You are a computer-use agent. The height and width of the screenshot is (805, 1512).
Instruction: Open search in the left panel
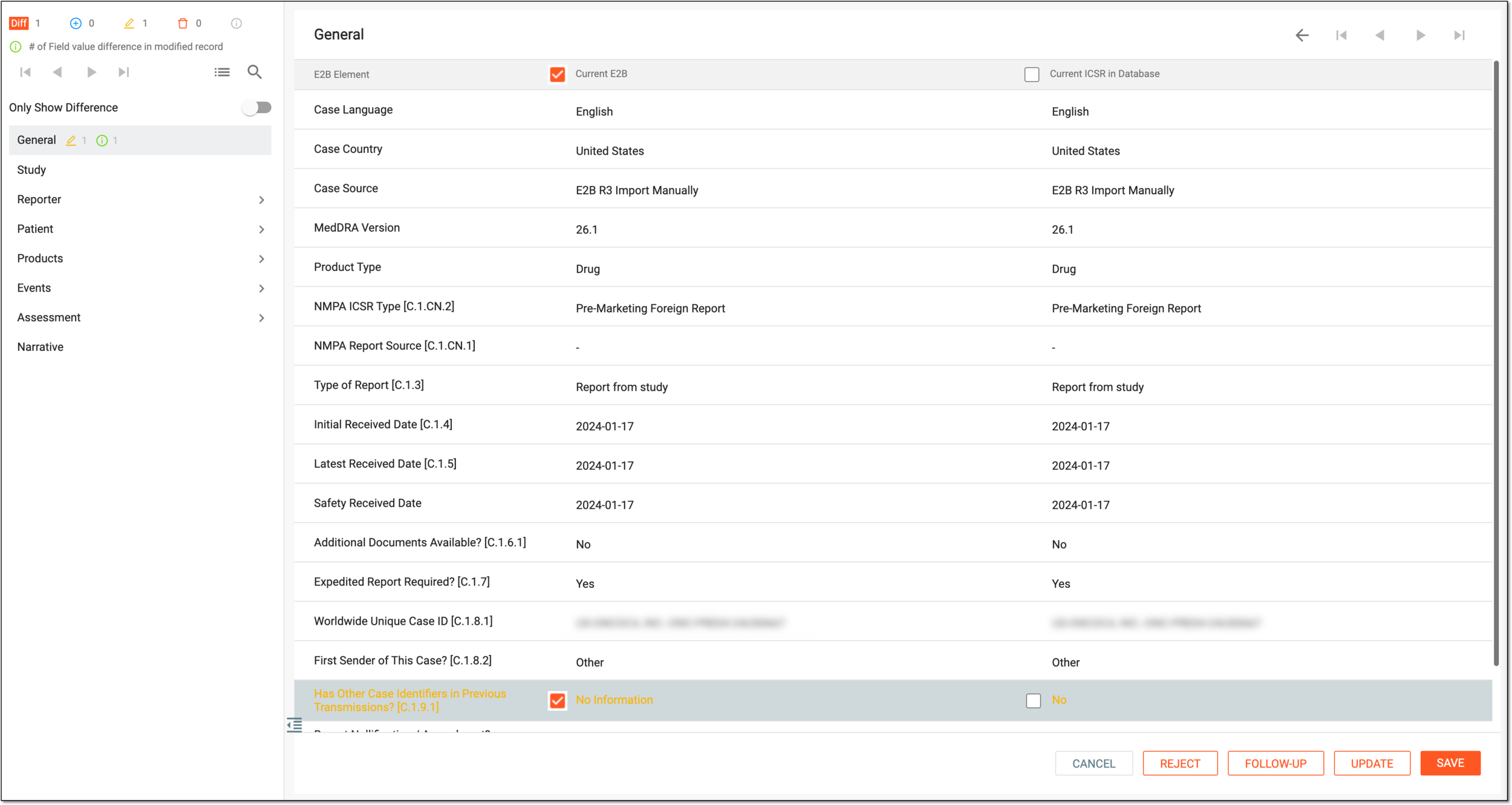pos(255,72)
